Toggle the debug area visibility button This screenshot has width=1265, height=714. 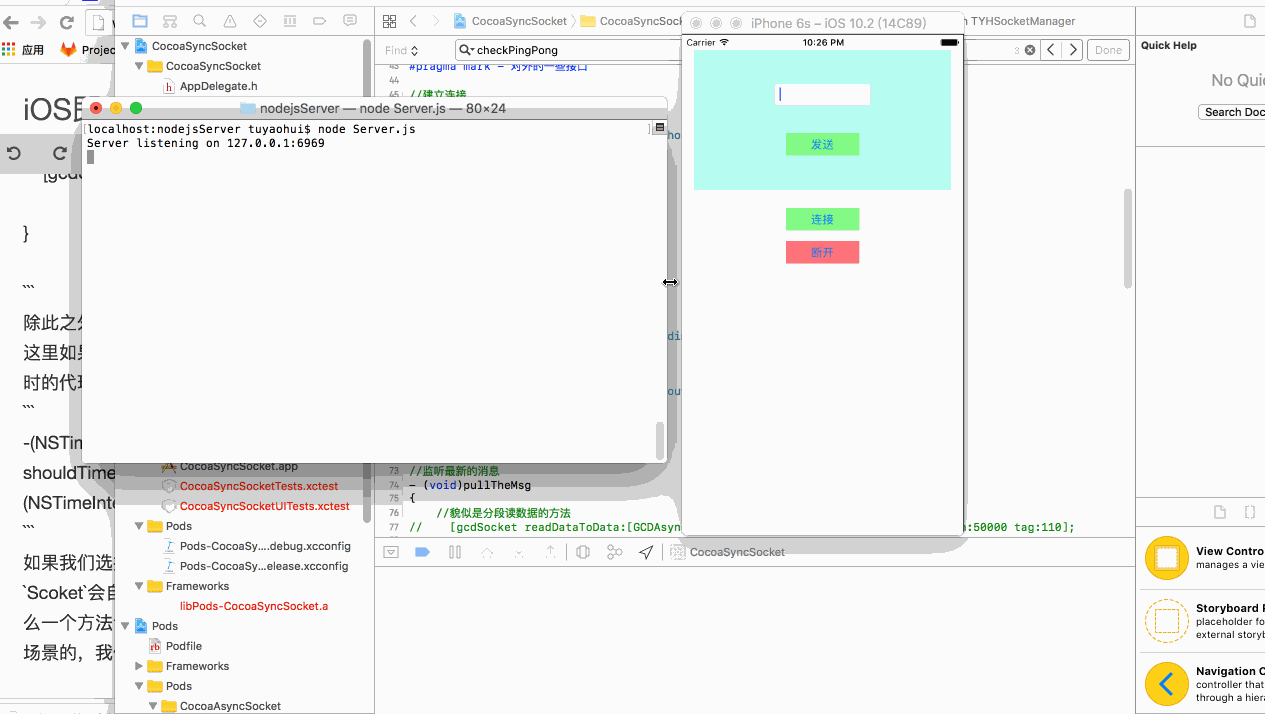point(391,552)
